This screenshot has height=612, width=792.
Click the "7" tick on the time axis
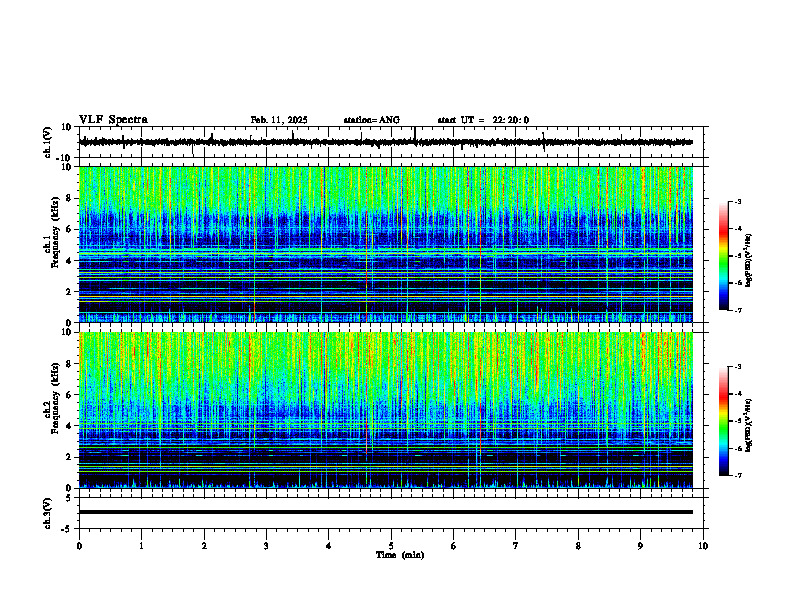pos(516,546)
